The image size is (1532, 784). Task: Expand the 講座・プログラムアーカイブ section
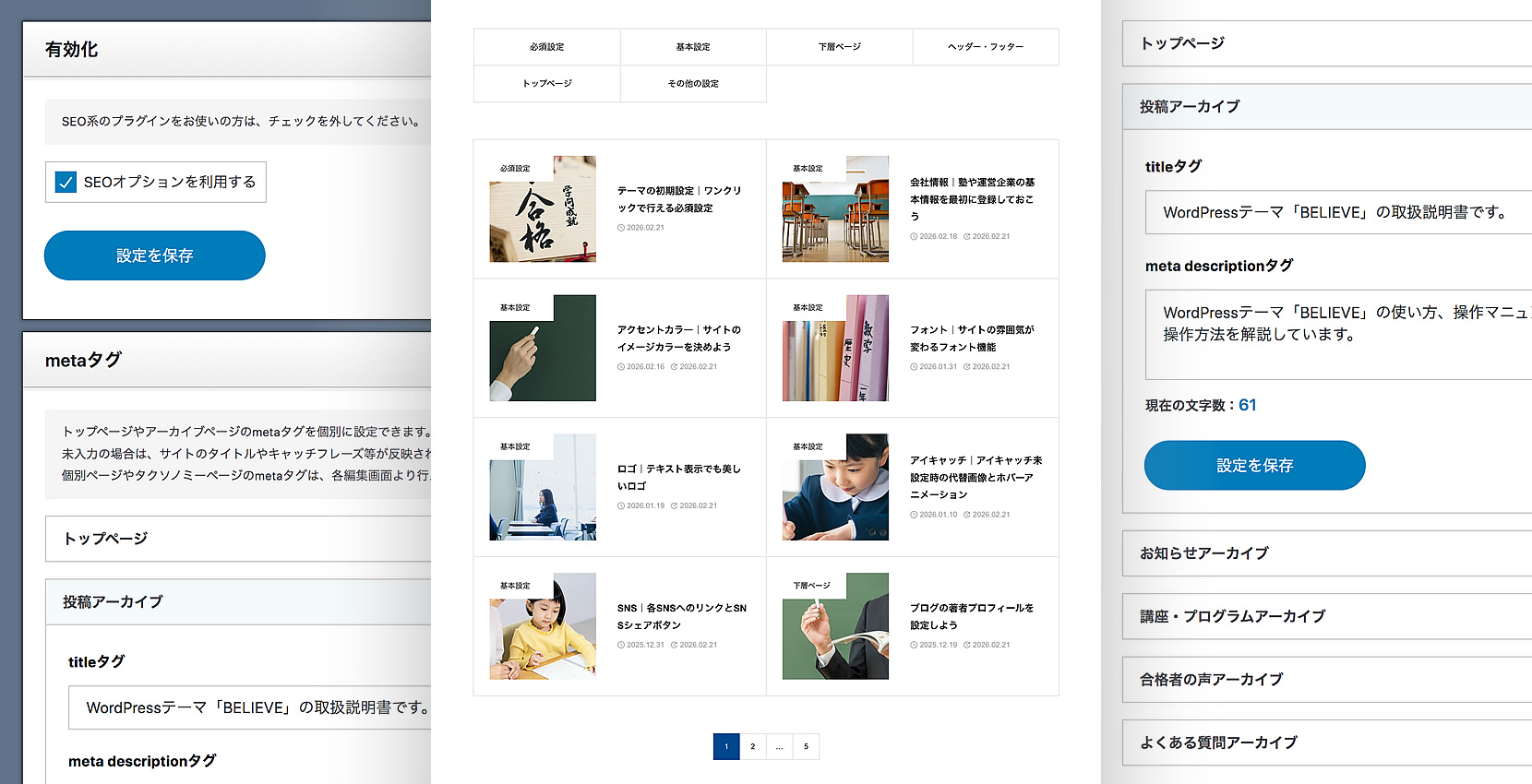click(x=1325, y=616)
